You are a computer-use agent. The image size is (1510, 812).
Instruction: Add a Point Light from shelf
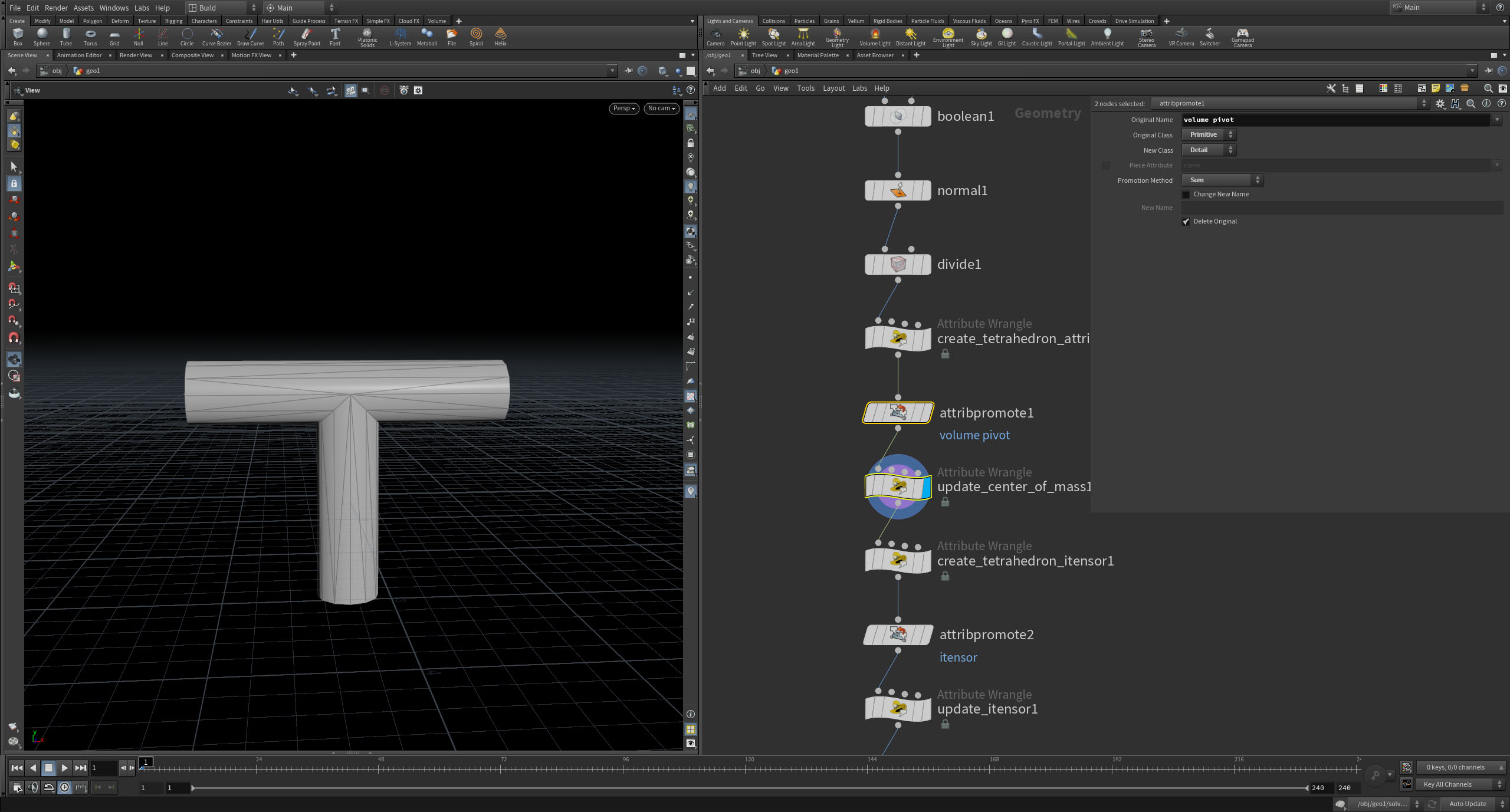click(x=743, y=37)
